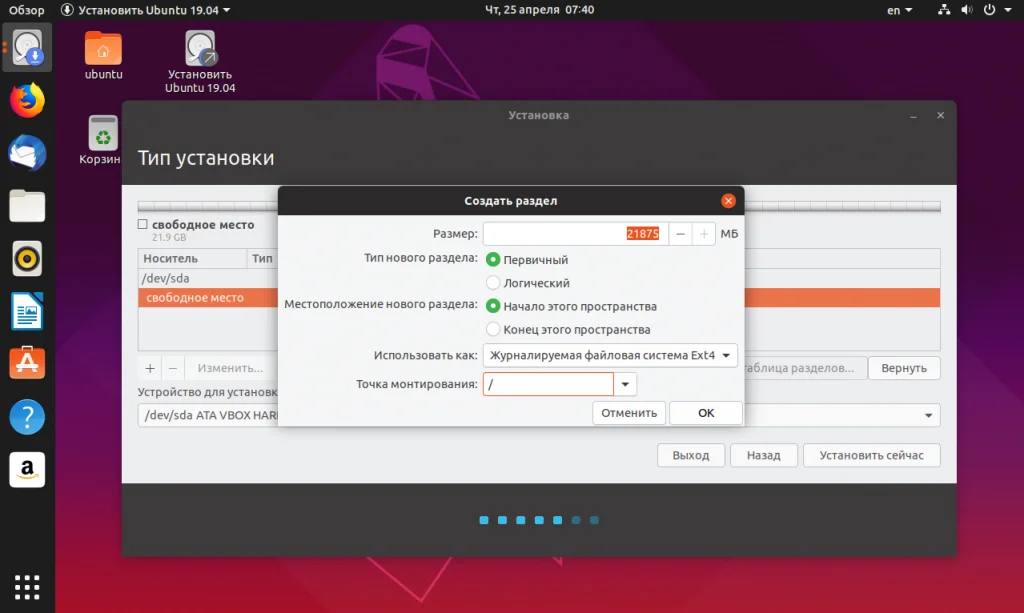Viewport: 1024px width, 613px height.
Task: Open the installation device dropdown arrow
Action: pos(928,415)
